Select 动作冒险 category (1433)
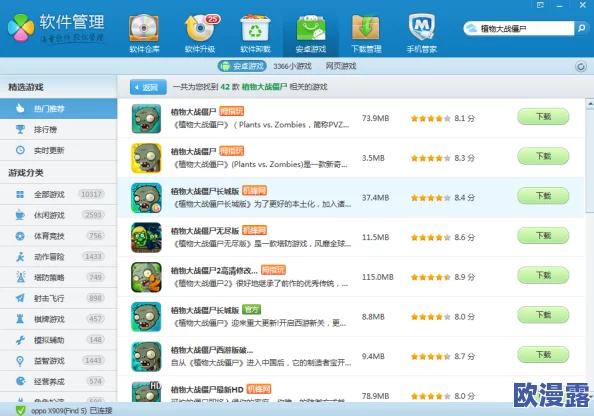This screenshot has height=416, width=594. pyautogui.click(x=58, y=257)
